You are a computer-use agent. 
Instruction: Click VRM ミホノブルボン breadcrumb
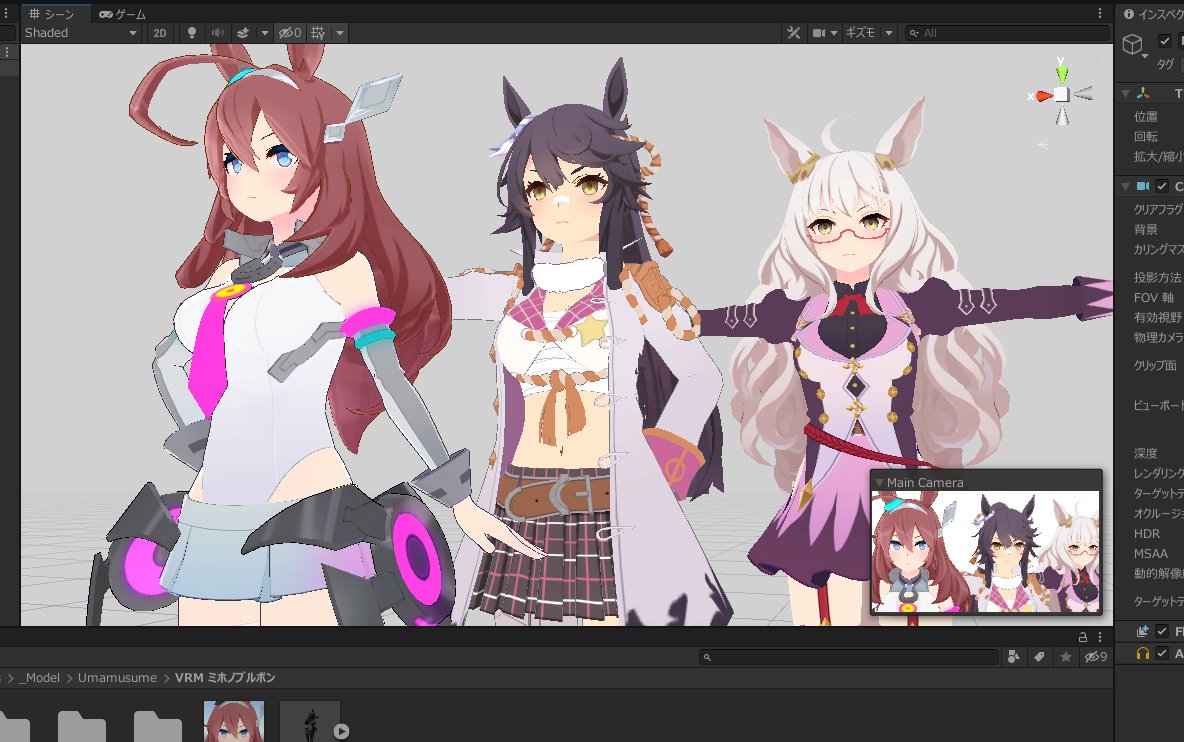point(225,677)
